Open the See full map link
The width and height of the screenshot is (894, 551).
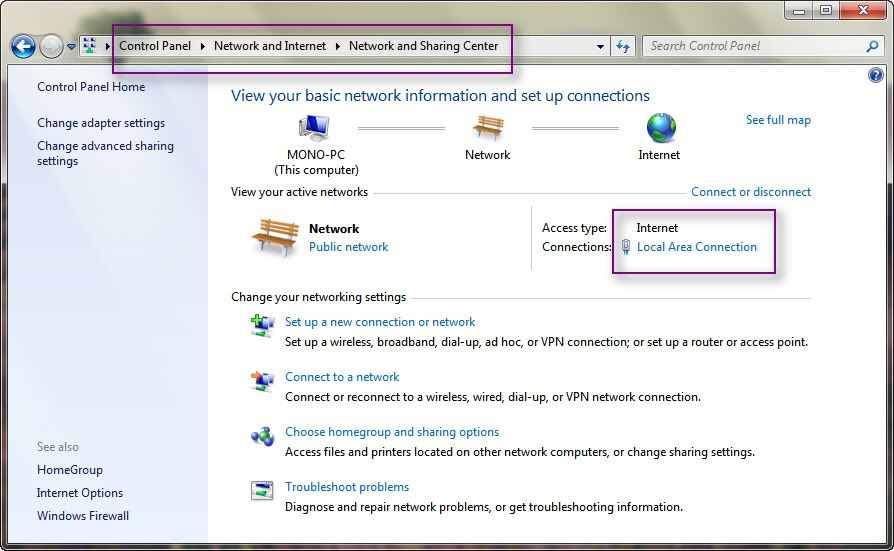click(778, 120)
